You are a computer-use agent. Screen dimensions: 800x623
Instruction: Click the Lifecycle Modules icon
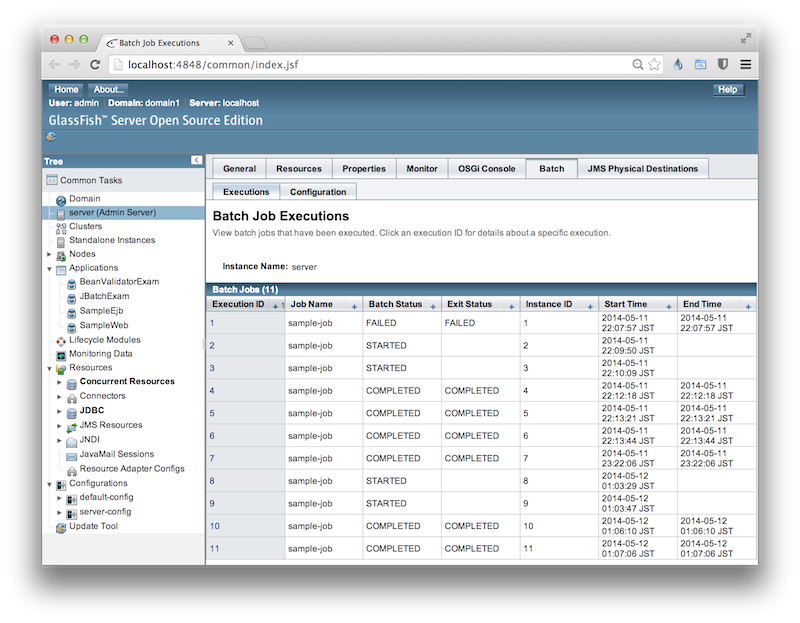[x=61, y=340]
